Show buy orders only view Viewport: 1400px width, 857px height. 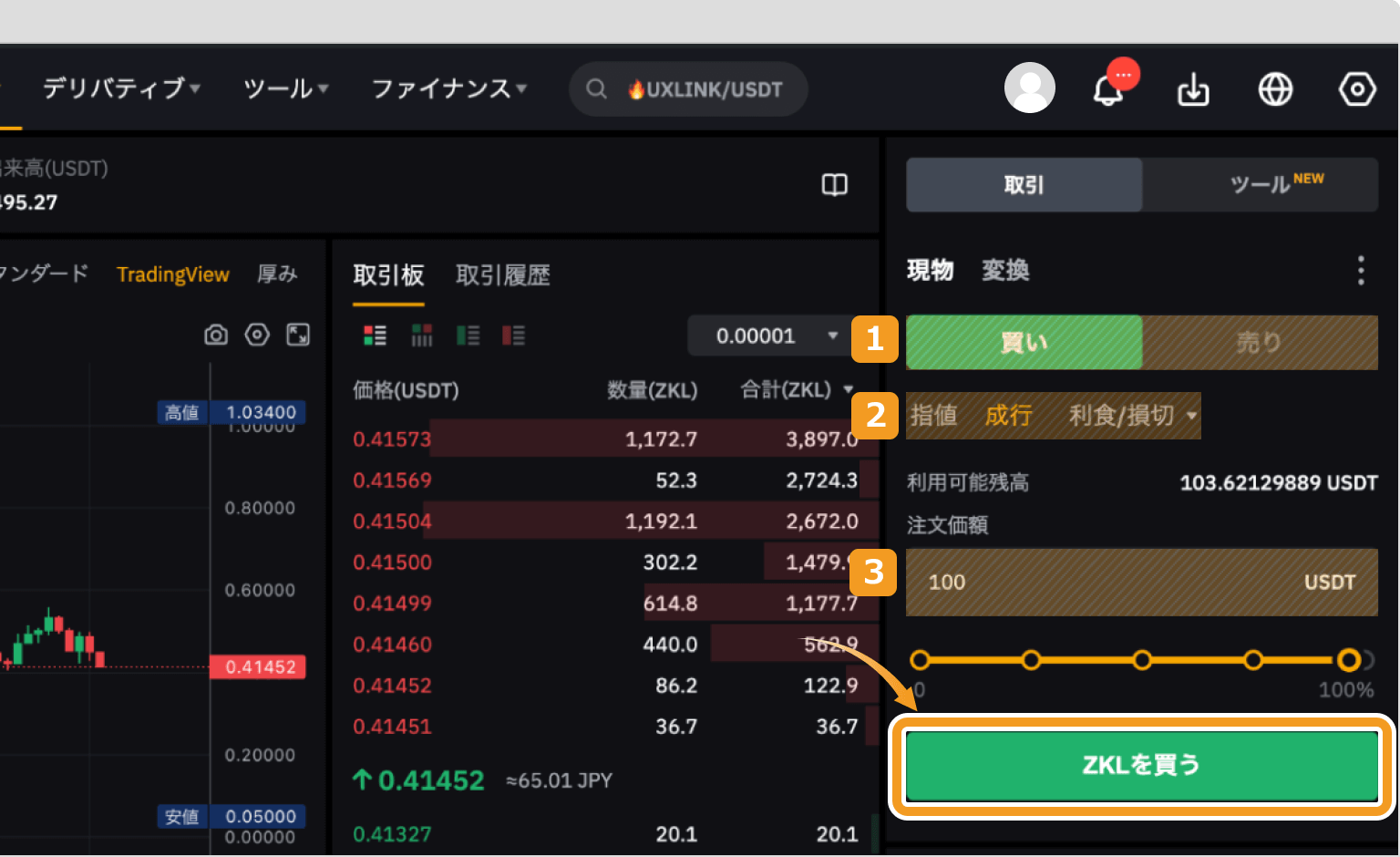(468, 336)
